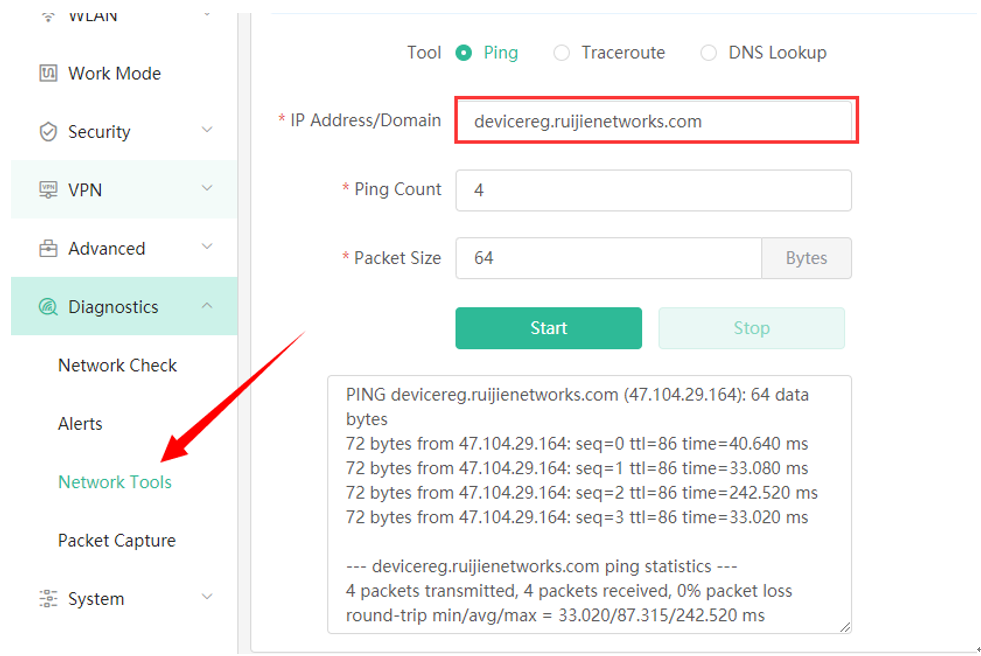The image size is (981, 656).
Task: Click the green Start button
Action: (x=549, y=328)
